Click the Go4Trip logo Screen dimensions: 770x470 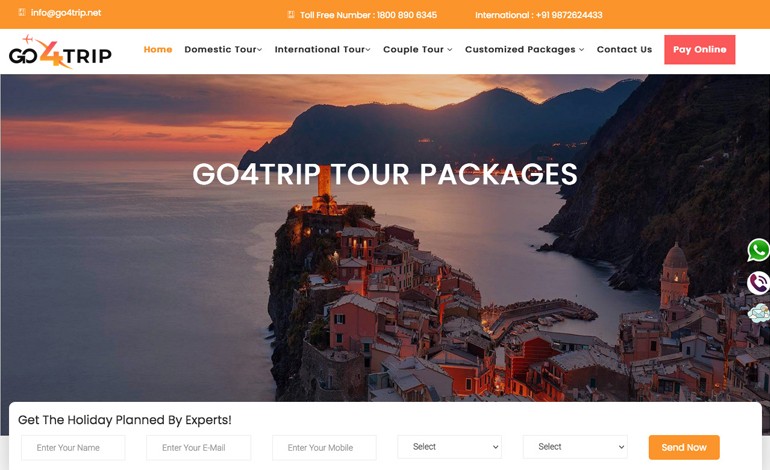(x=60, y=52)
